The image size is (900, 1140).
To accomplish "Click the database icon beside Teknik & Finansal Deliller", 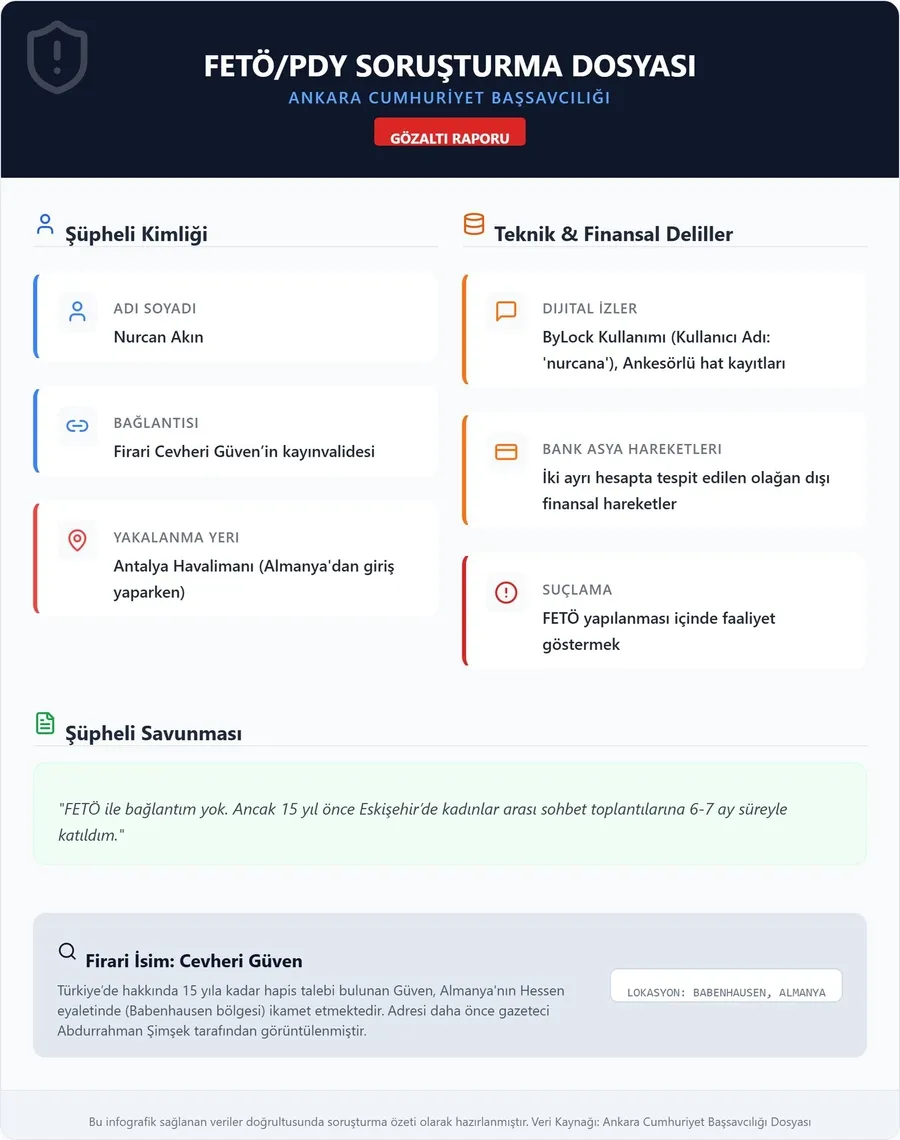I will pos(474,224).
